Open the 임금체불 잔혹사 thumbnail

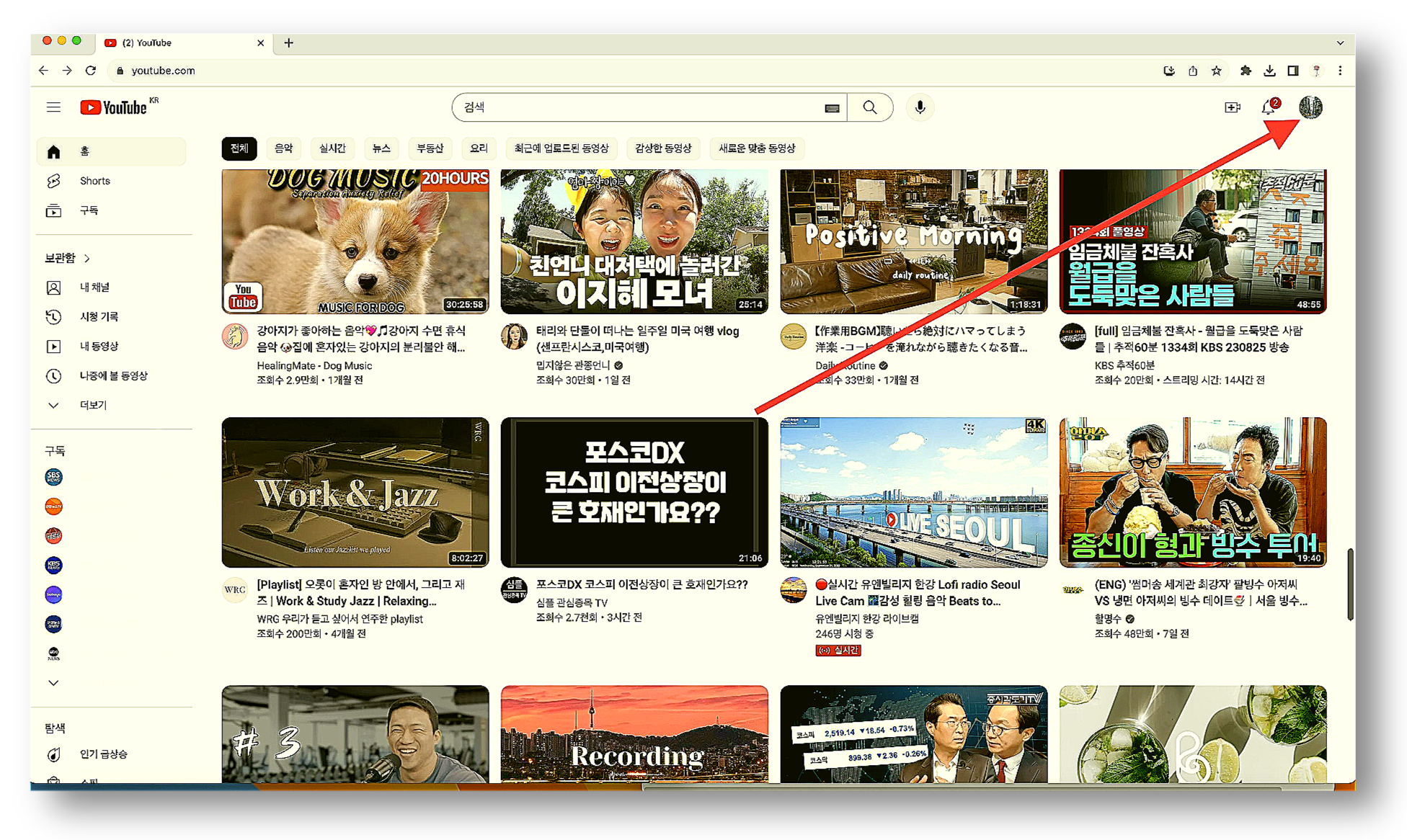tap(1193, 241)
